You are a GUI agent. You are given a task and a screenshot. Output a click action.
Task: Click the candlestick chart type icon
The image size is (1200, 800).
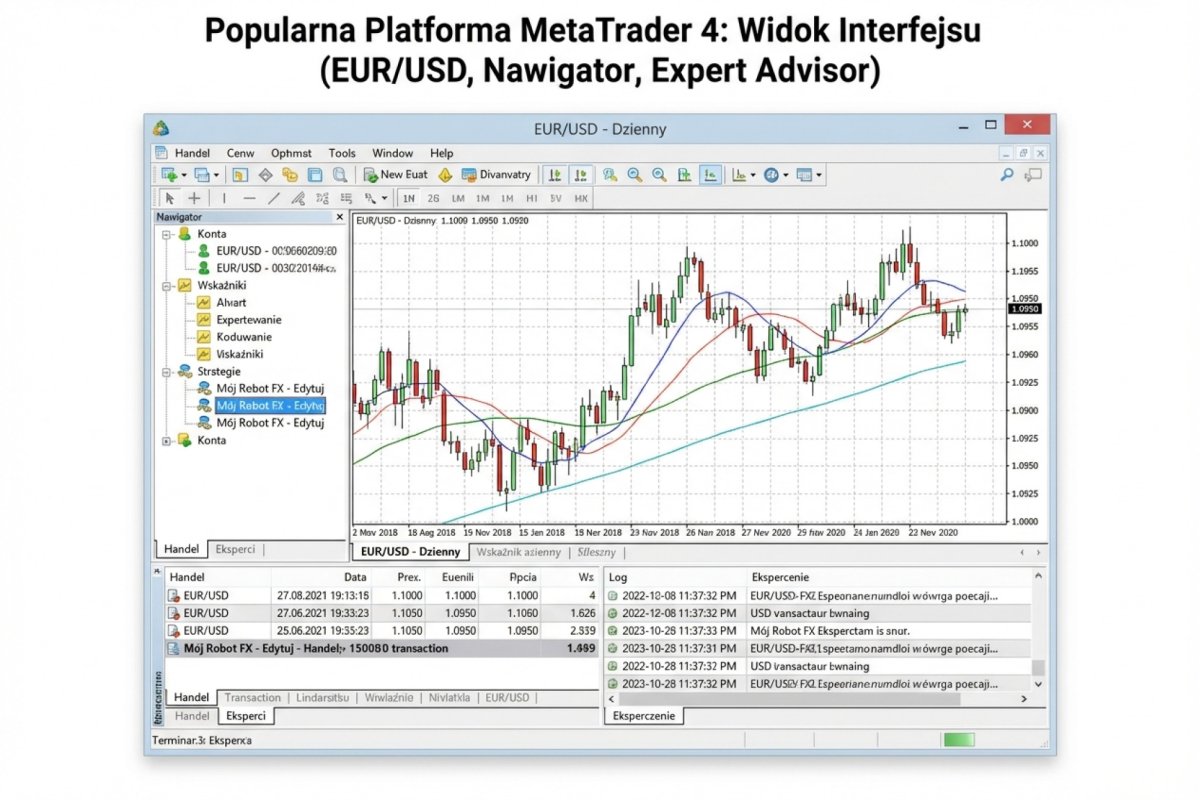pyautogui.click(x=710, y=174)
